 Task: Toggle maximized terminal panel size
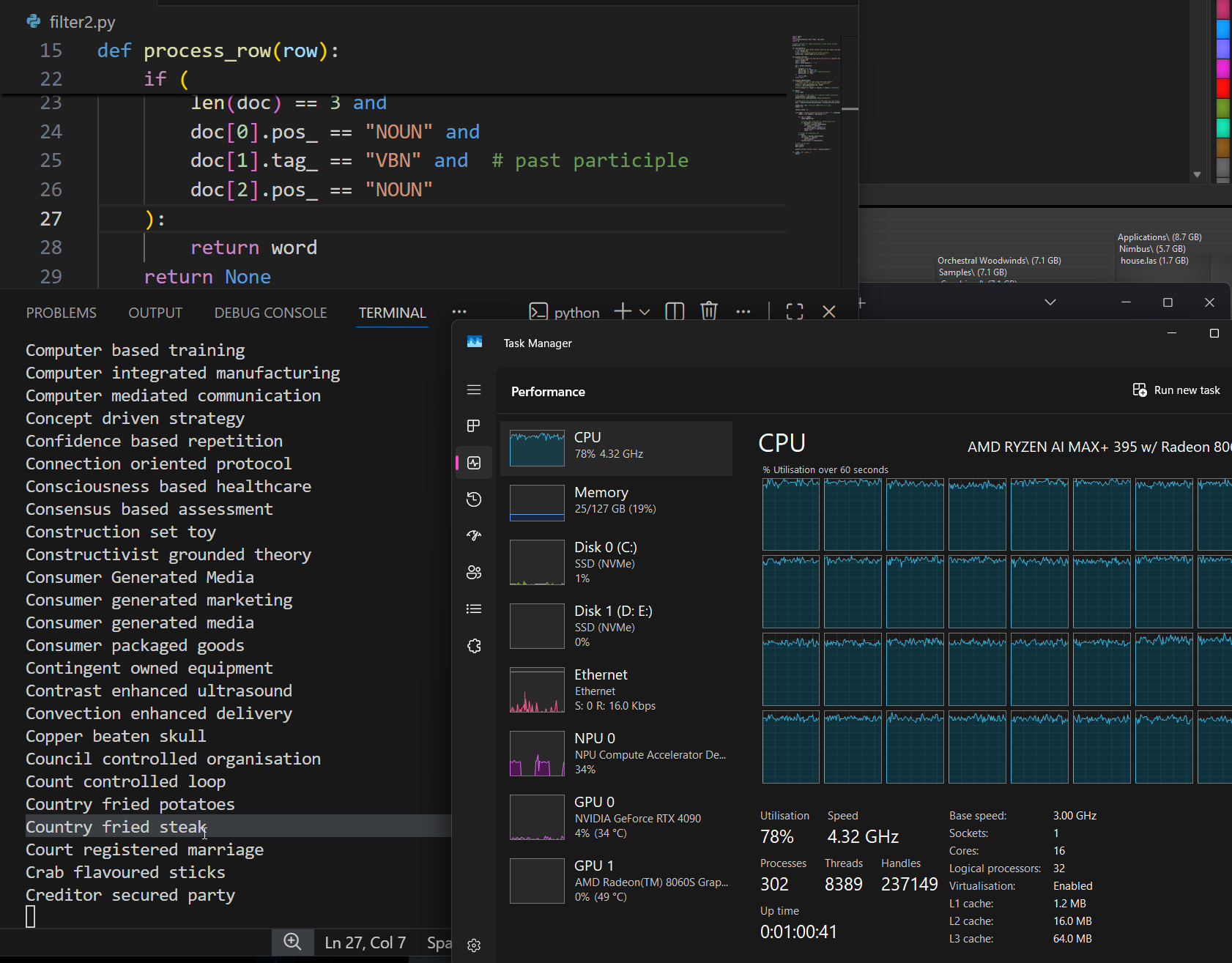[795, 311]
